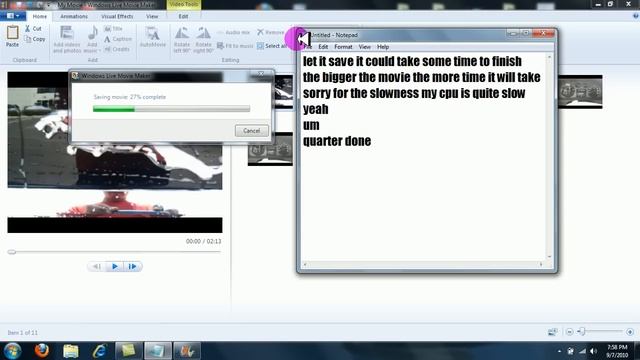Show hidden tray icons arrow
640x360 pixels.
[559, 351]
